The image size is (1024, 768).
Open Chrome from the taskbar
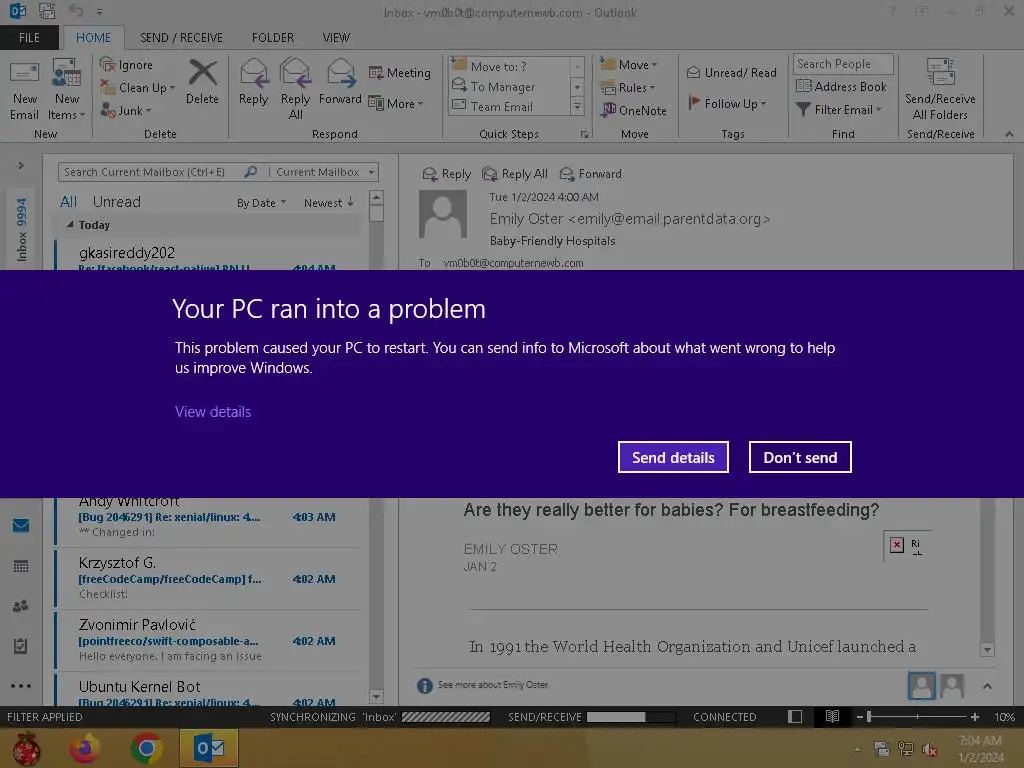(x=146, y=748)
